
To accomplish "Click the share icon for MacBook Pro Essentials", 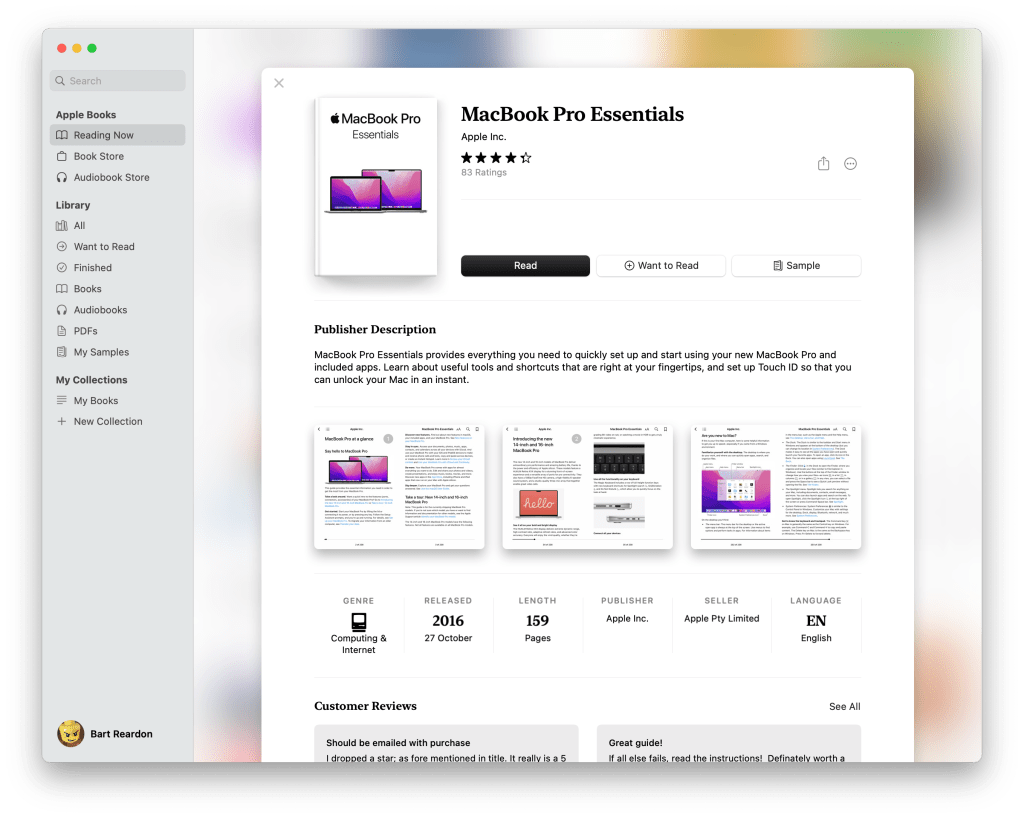I will (x=824, y=163).
